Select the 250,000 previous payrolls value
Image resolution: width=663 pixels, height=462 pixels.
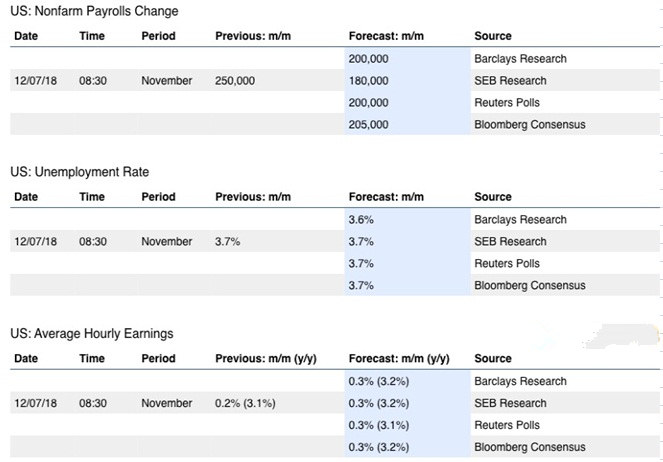[x=240, y=80]
